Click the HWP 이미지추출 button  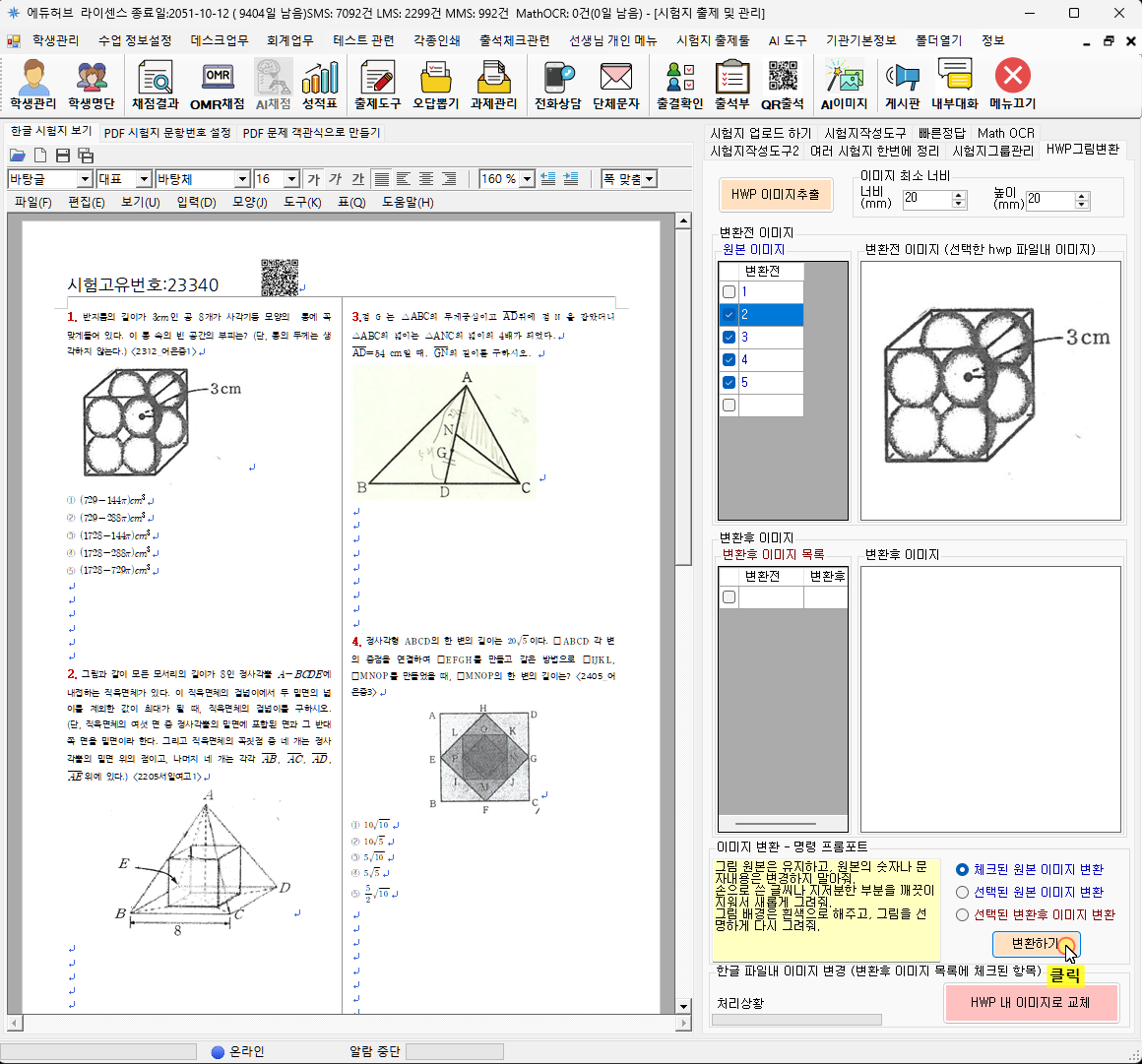click(x=775, y=195)
